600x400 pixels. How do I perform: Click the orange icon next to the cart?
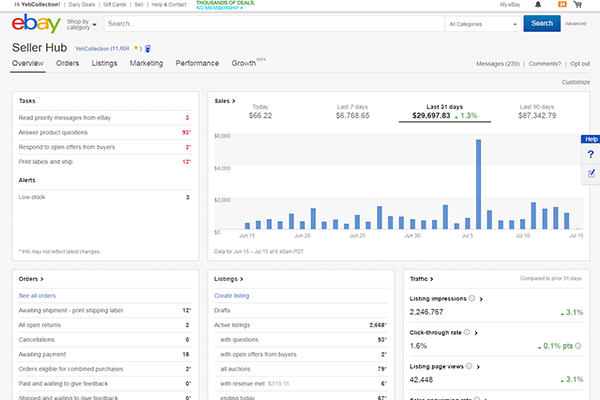pos(562,4)
